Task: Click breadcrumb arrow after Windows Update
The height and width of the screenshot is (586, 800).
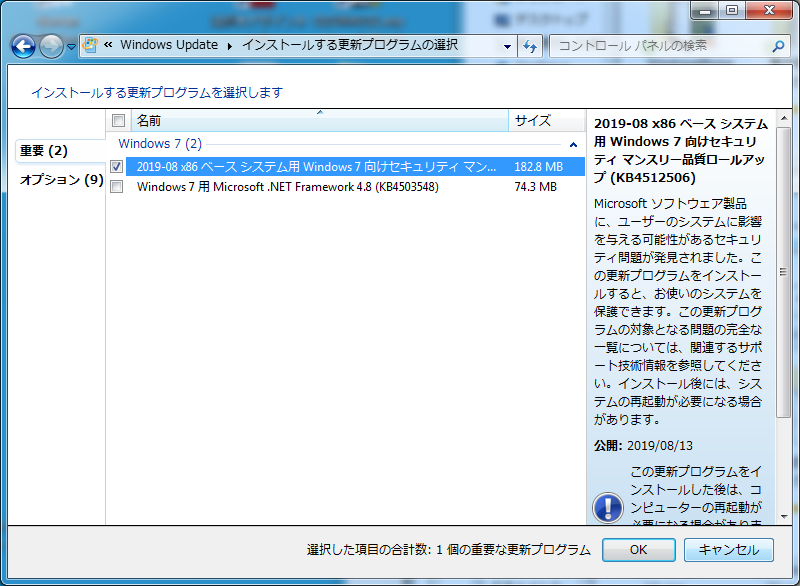Action: point(230,46)
